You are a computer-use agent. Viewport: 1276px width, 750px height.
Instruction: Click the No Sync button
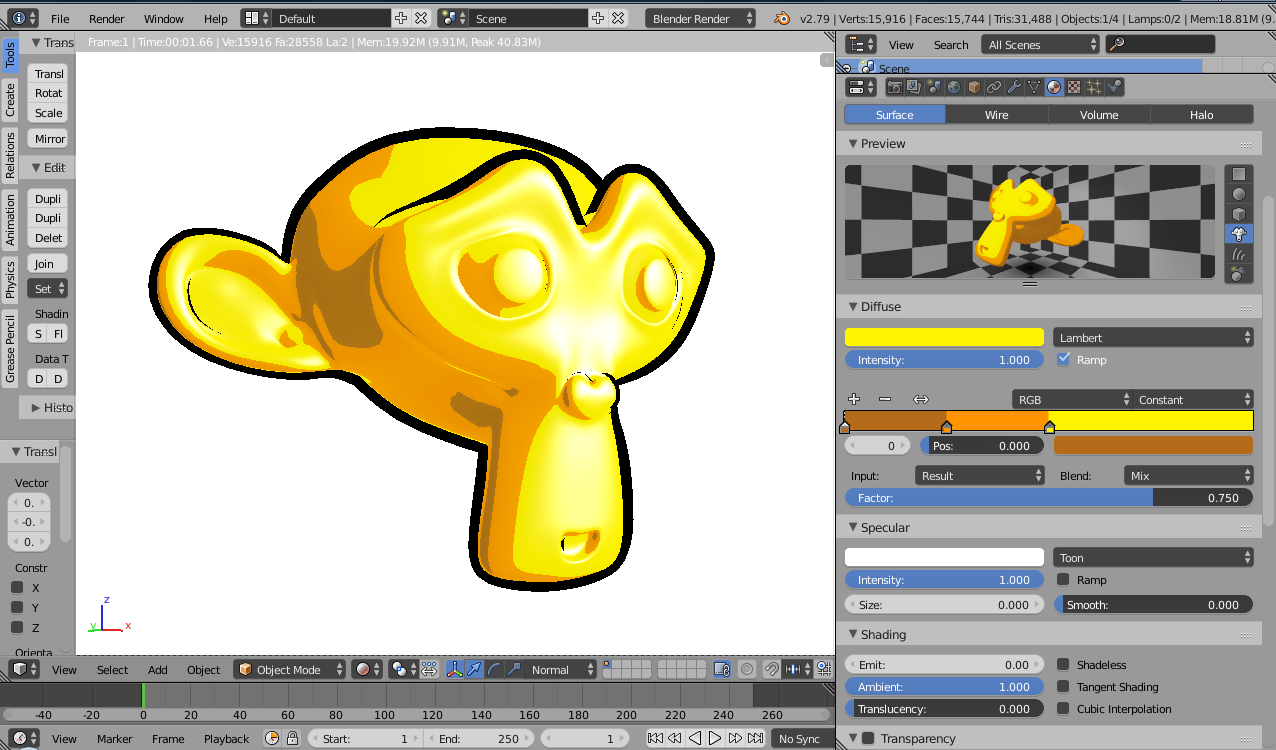(800, 738)
